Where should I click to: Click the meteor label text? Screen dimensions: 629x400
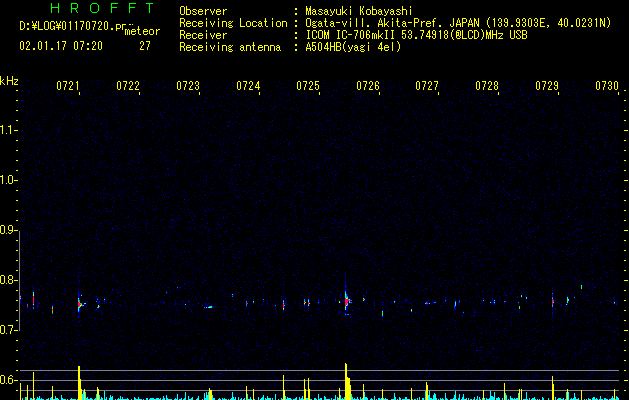click(142, 31)
